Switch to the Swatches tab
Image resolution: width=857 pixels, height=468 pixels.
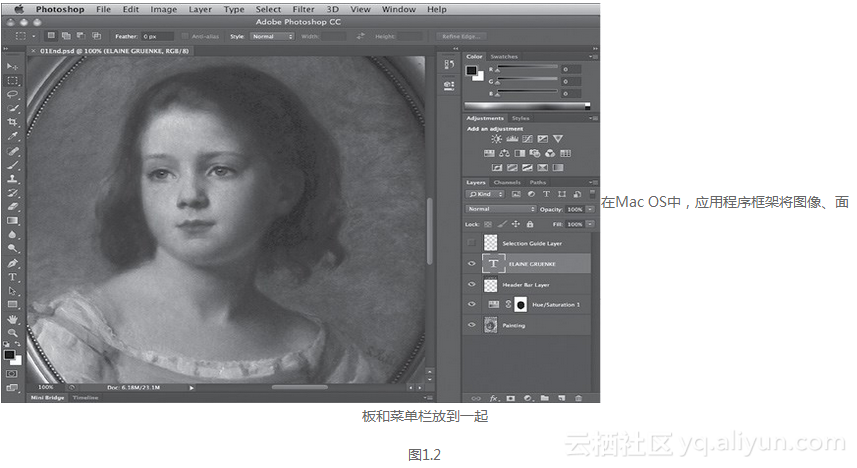click(504, 56)
